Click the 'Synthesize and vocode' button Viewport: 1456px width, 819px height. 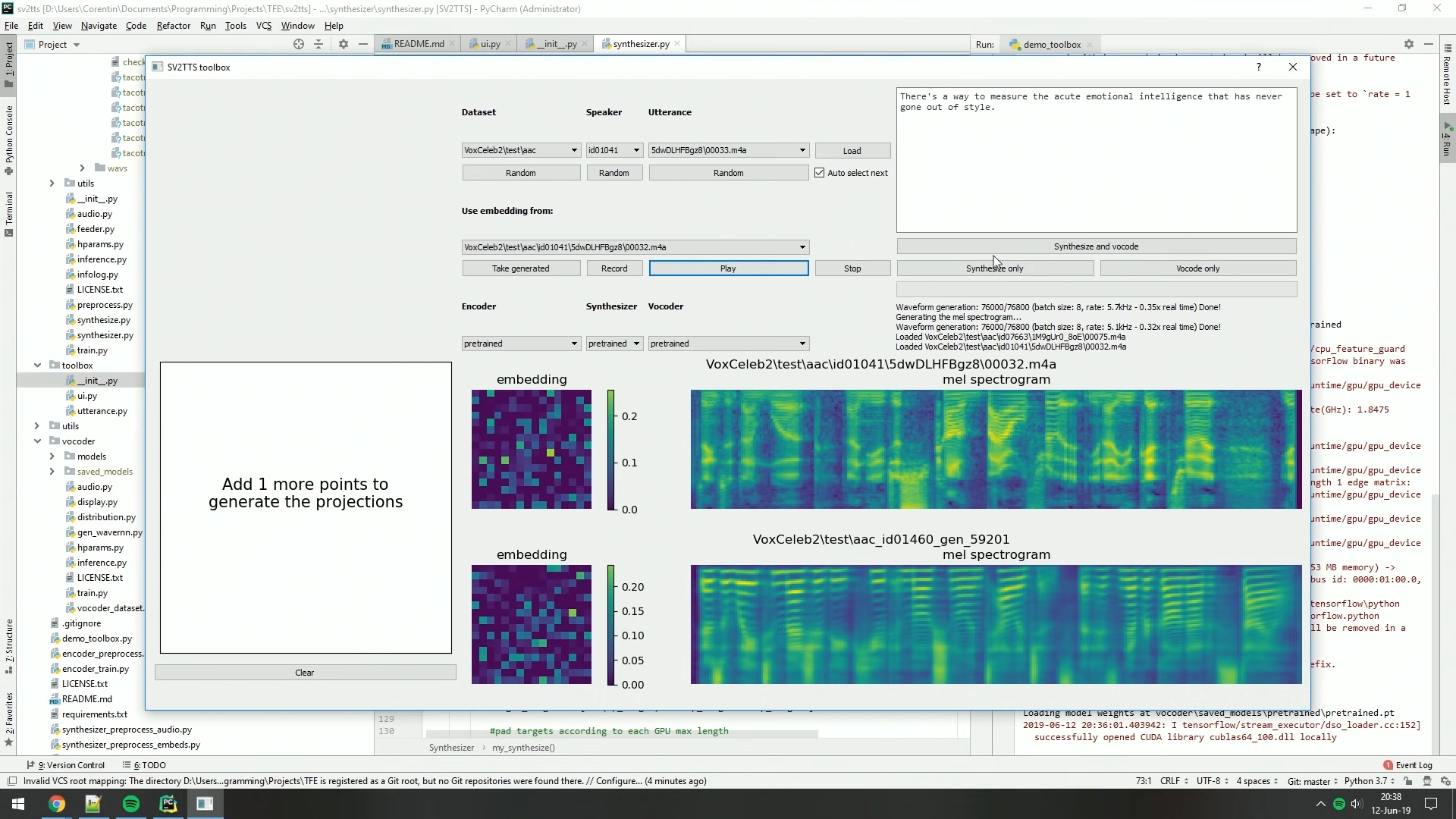(x=1096, y=245)
